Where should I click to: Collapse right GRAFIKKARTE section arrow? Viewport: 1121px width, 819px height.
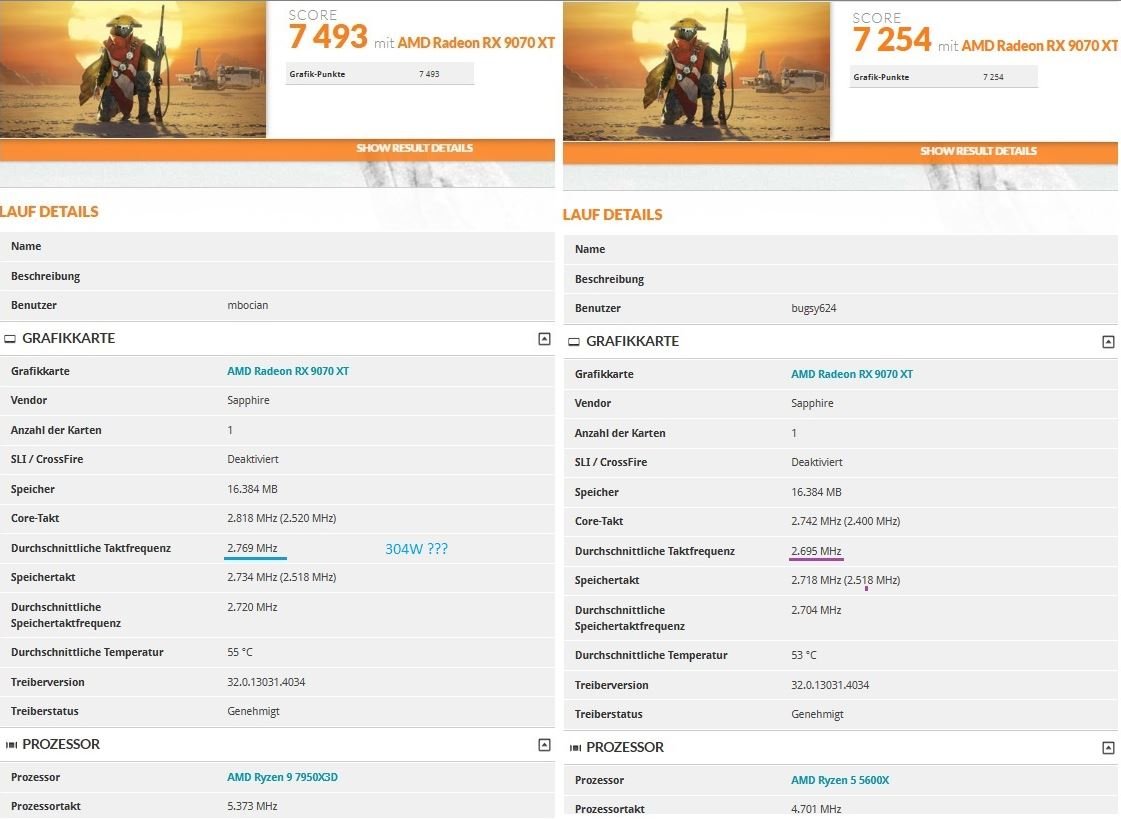(x=1108, y=342)
